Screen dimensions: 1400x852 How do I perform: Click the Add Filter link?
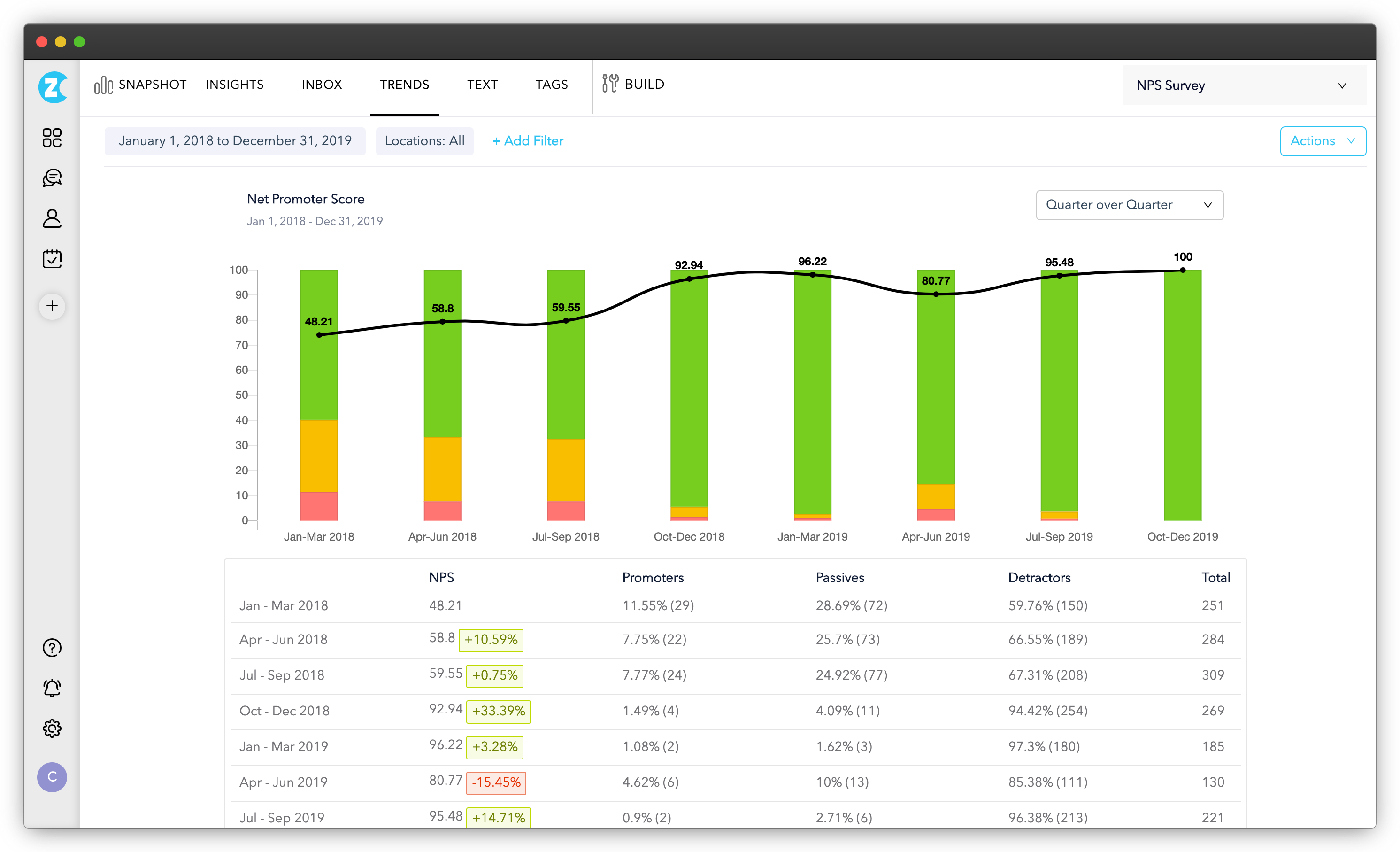527,141
